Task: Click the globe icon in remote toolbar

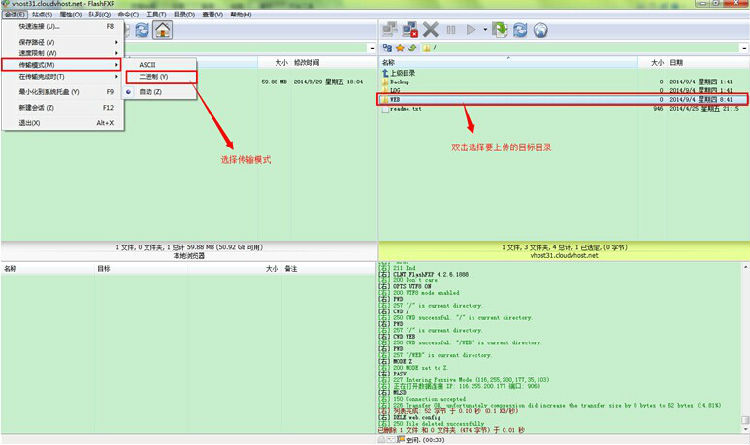Action: [540, 30]
